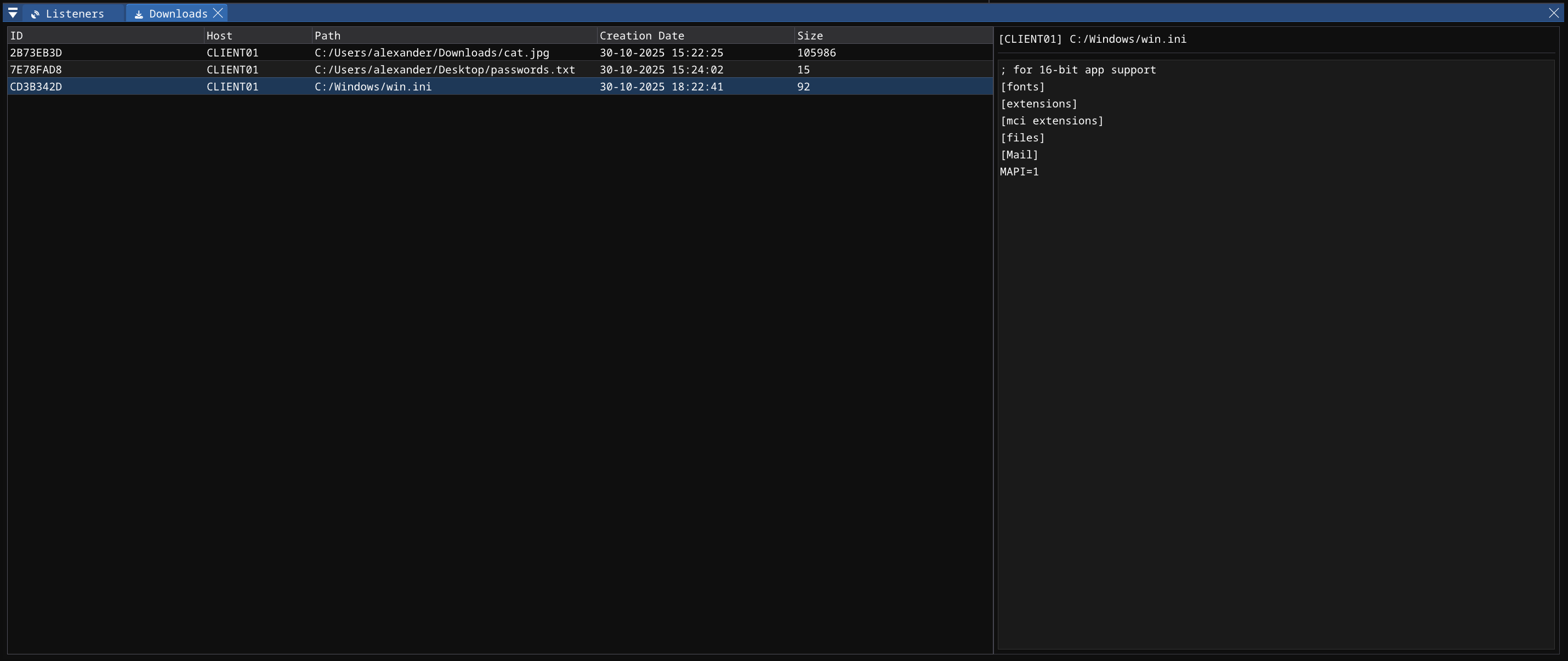Select download row 2B73EB3D

(36, 53)
